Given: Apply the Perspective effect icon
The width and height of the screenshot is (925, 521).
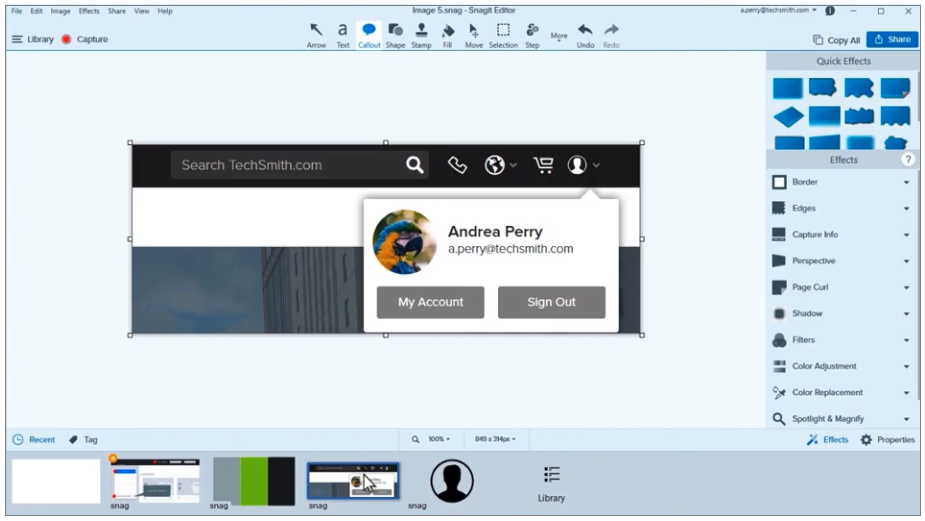Looking at the screenshot, I should click(779, 261).
